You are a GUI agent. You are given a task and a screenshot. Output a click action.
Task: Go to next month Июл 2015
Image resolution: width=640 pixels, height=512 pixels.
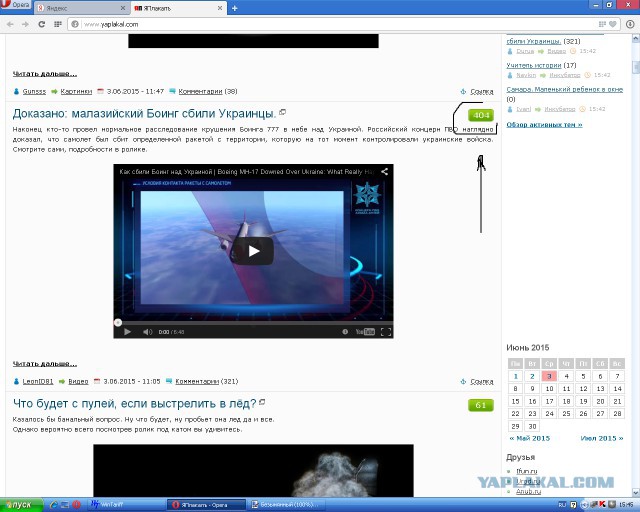[602, 439]
